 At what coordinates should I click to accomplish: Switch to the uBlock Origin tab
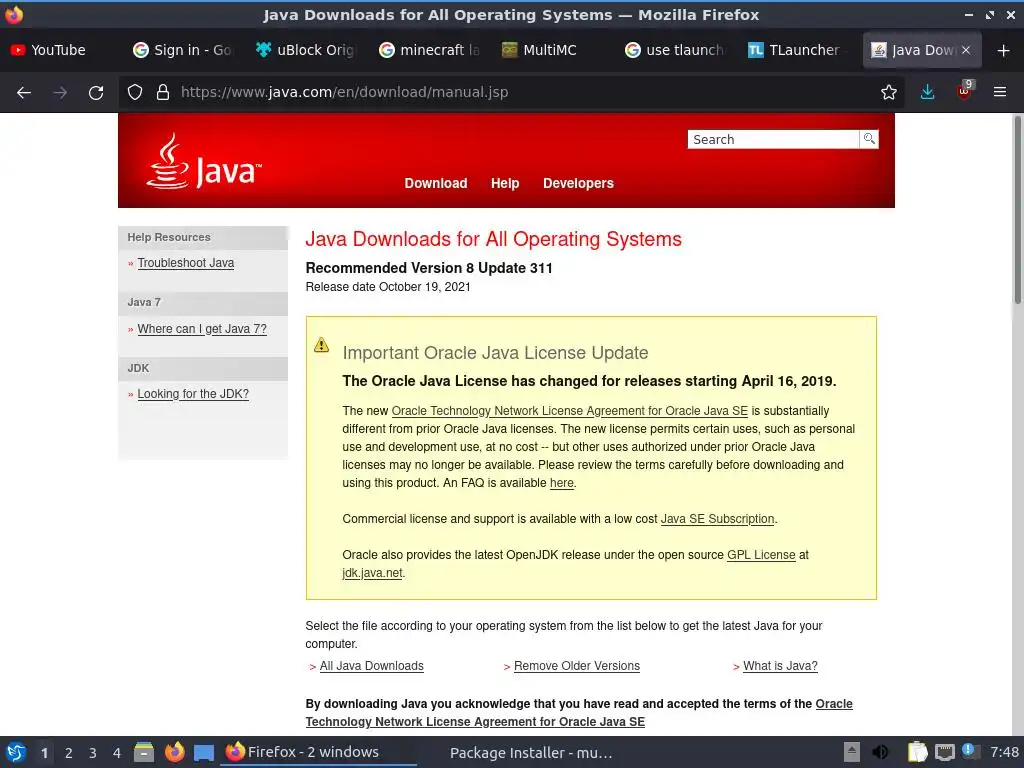tap(304, 50)
